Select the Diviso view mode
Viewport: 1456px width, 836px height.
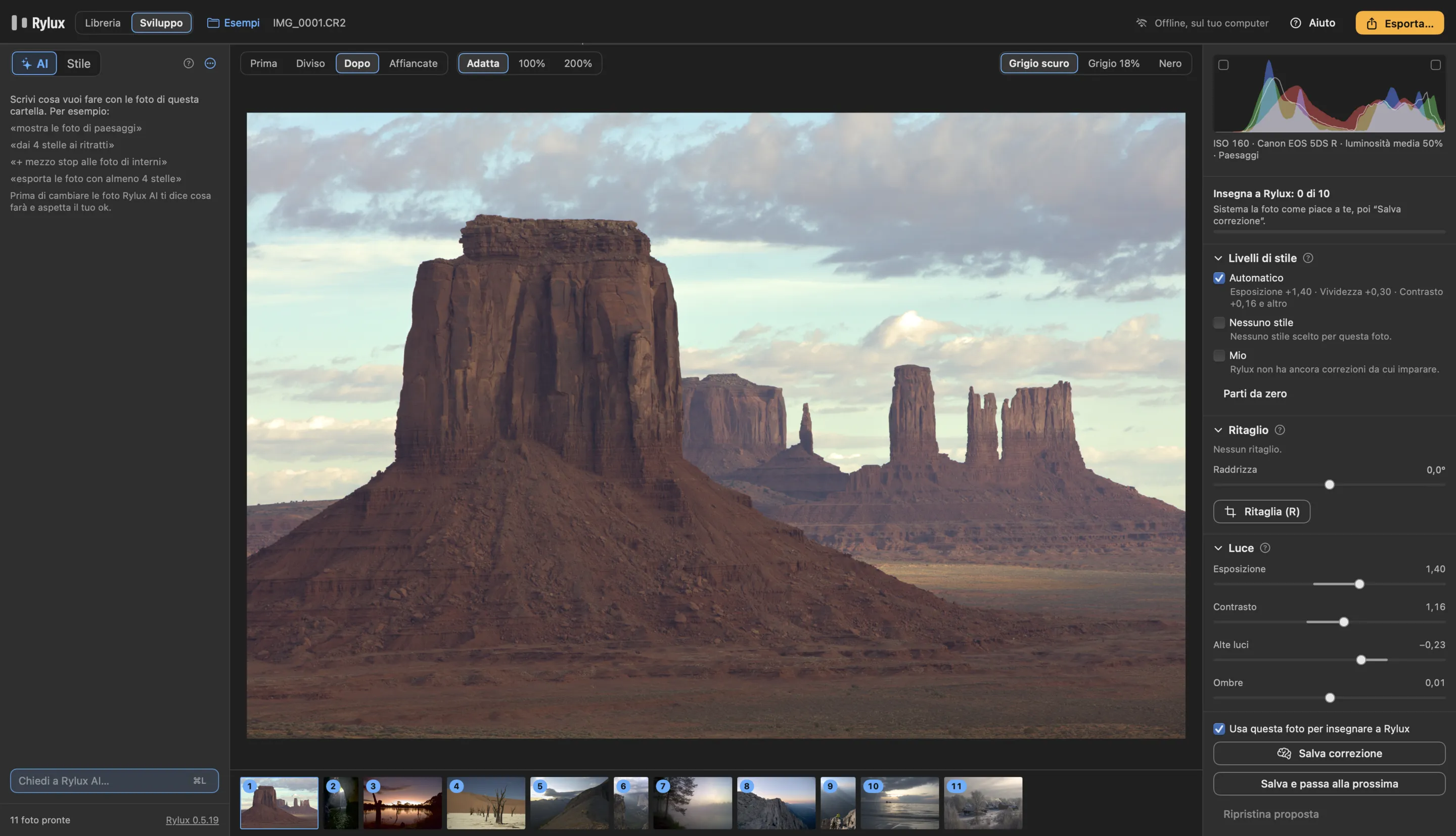(x=310, y=63)
